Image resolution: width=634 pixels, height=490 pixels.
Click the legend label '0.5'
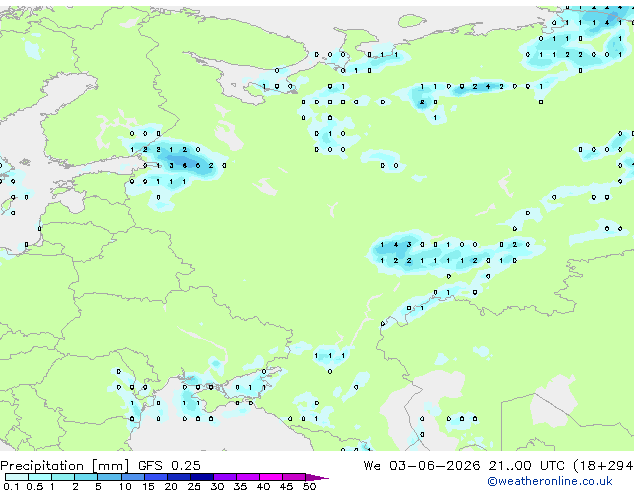(x=34, y=486)
